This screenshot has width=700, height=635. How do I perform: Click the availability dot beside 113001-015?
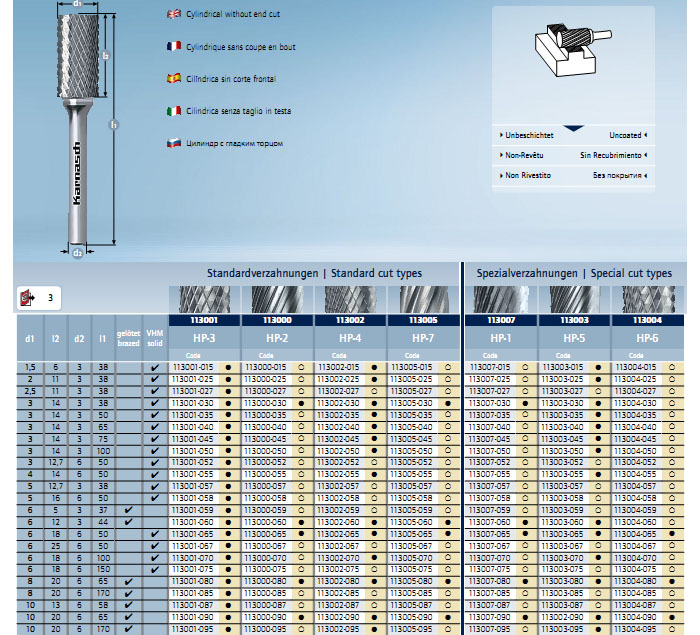pos(229,367)
